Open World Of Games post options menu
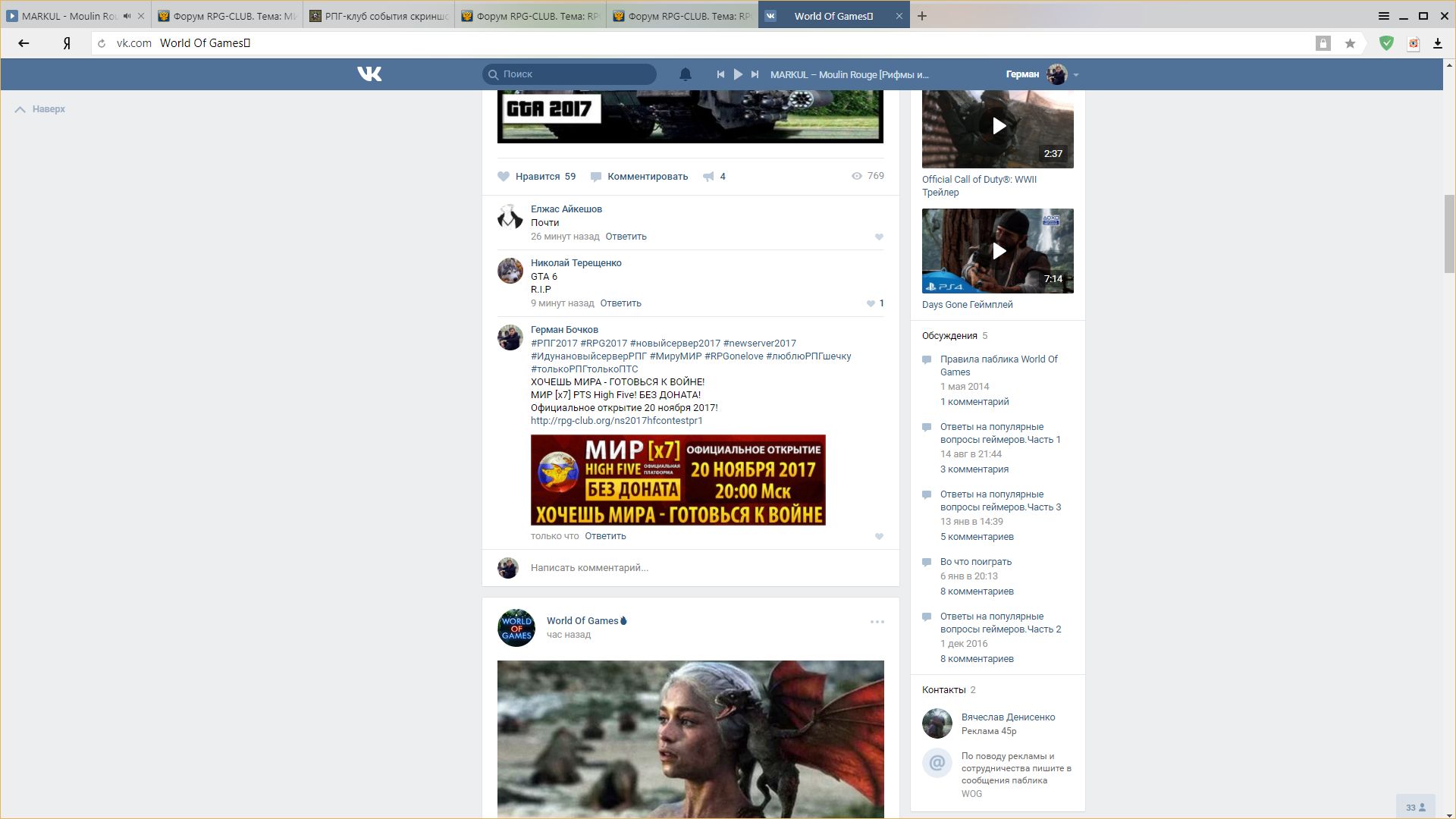 coord(877,622)
